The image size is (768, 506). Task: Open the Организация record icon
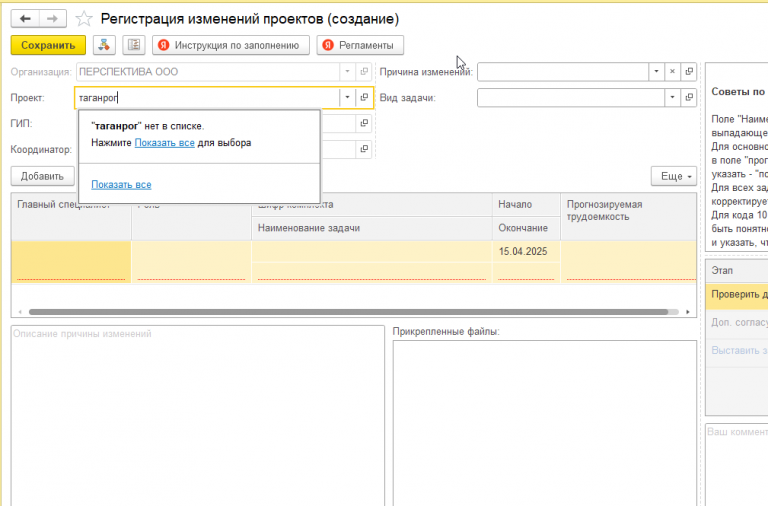click(x=364, y=72)
